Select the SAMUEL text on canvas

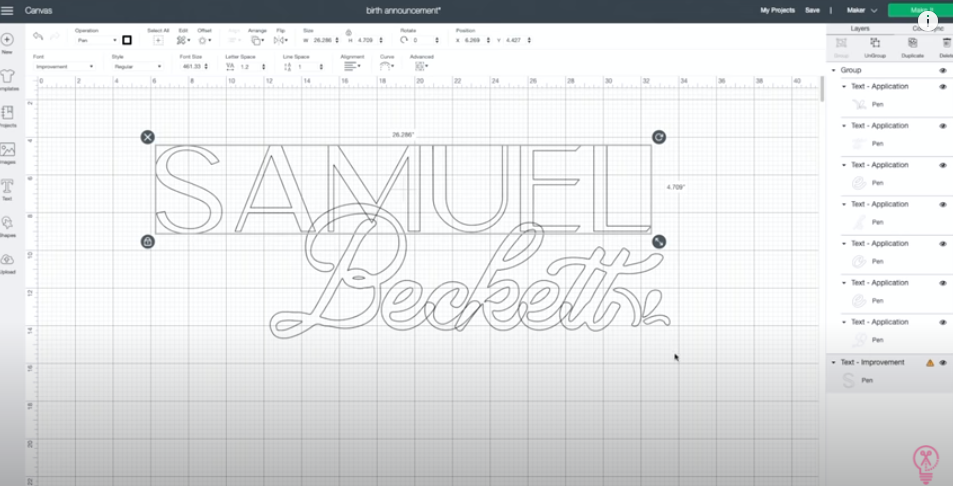tap(402, 189)
